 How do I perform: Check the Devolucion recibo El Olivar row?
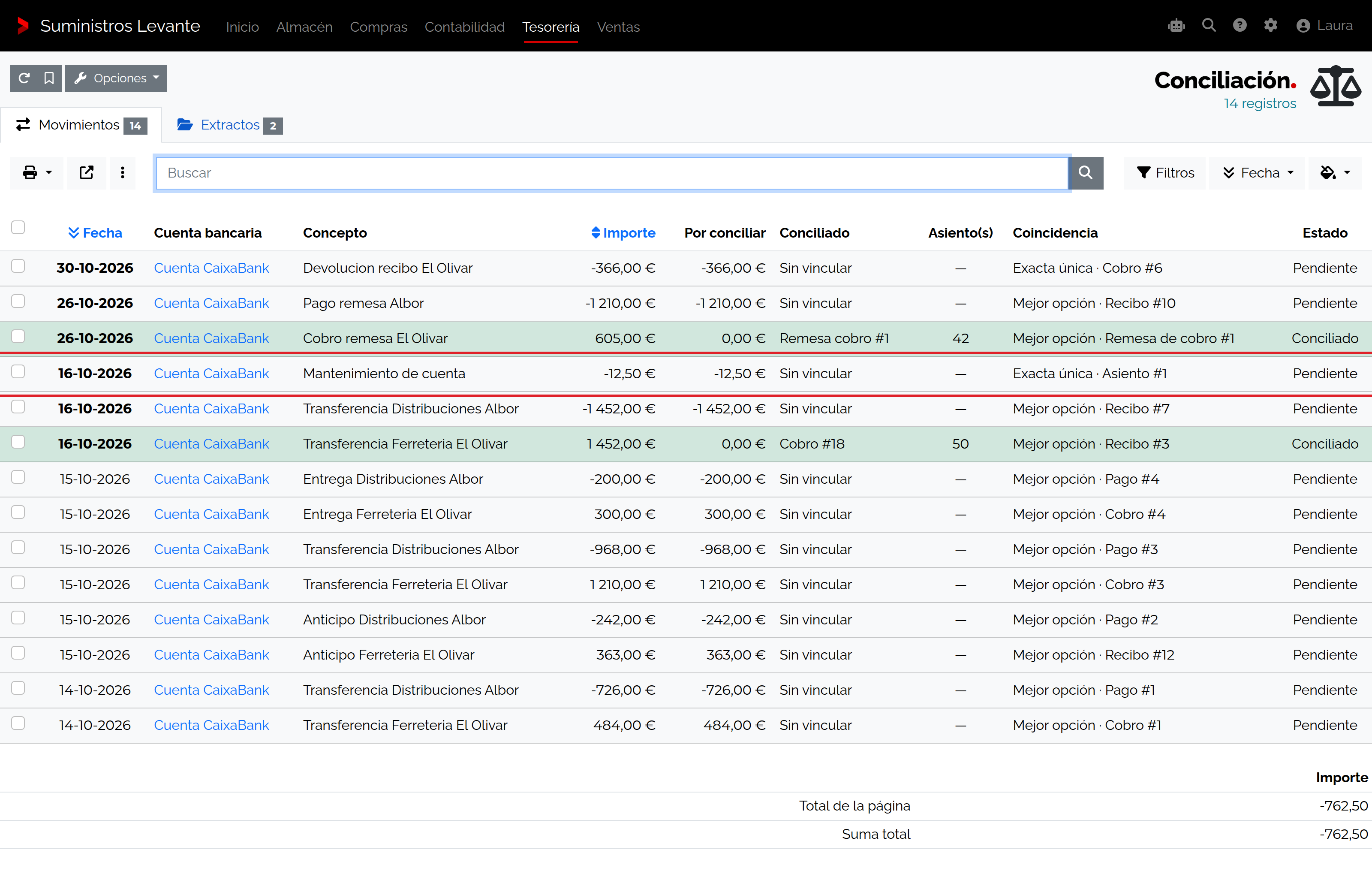point(18,266)
